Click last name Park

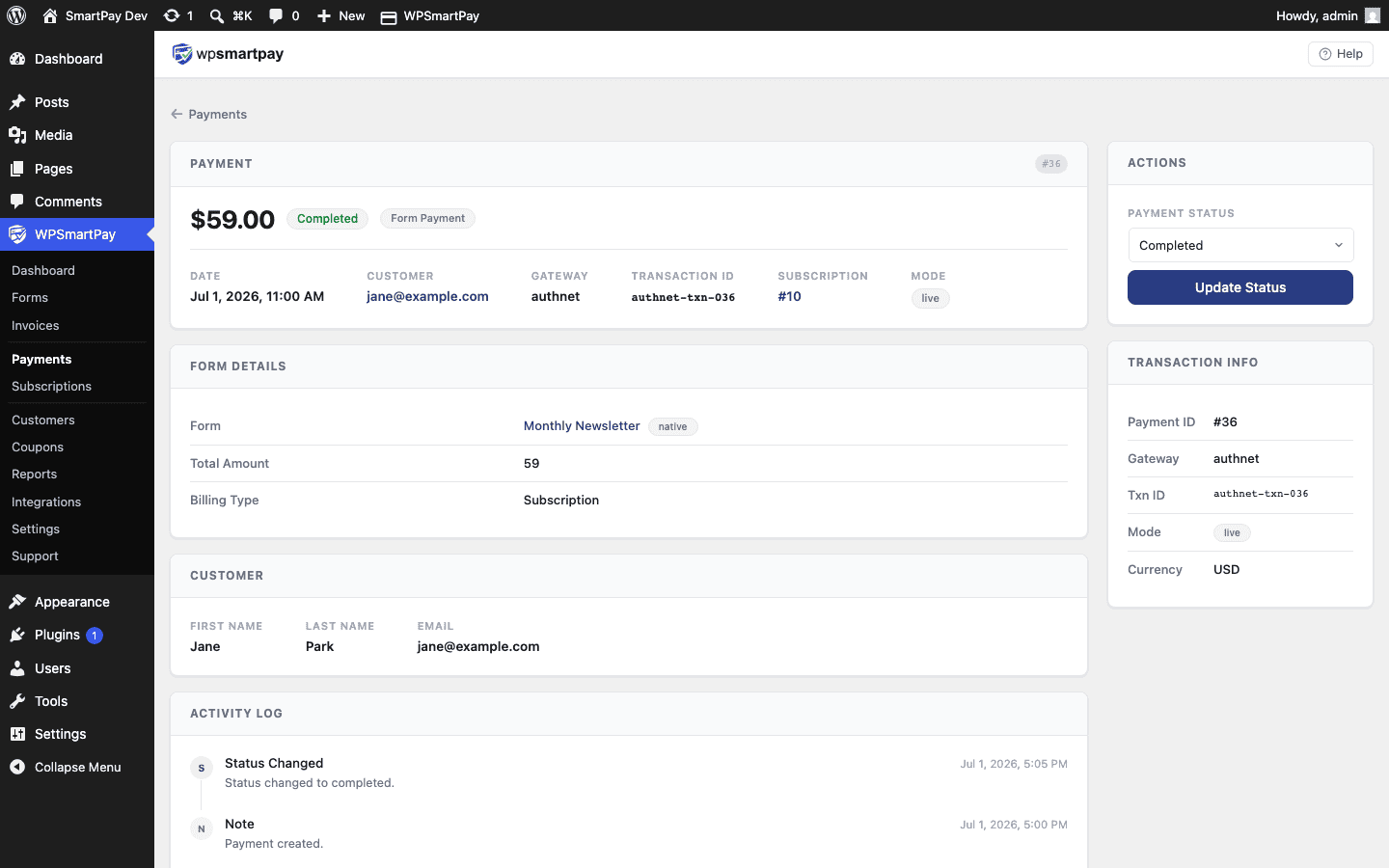319,646
